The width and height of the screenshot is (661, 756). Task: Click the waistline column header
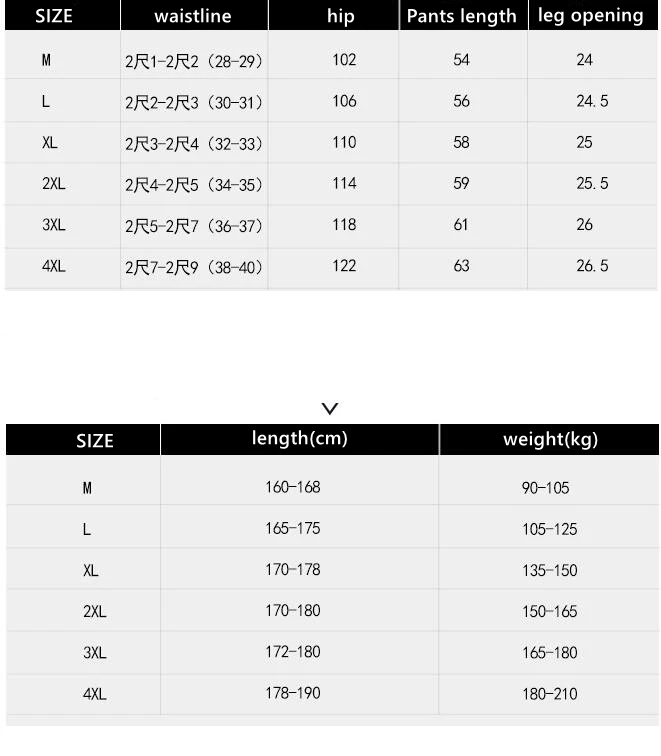(x=194, y=15)
